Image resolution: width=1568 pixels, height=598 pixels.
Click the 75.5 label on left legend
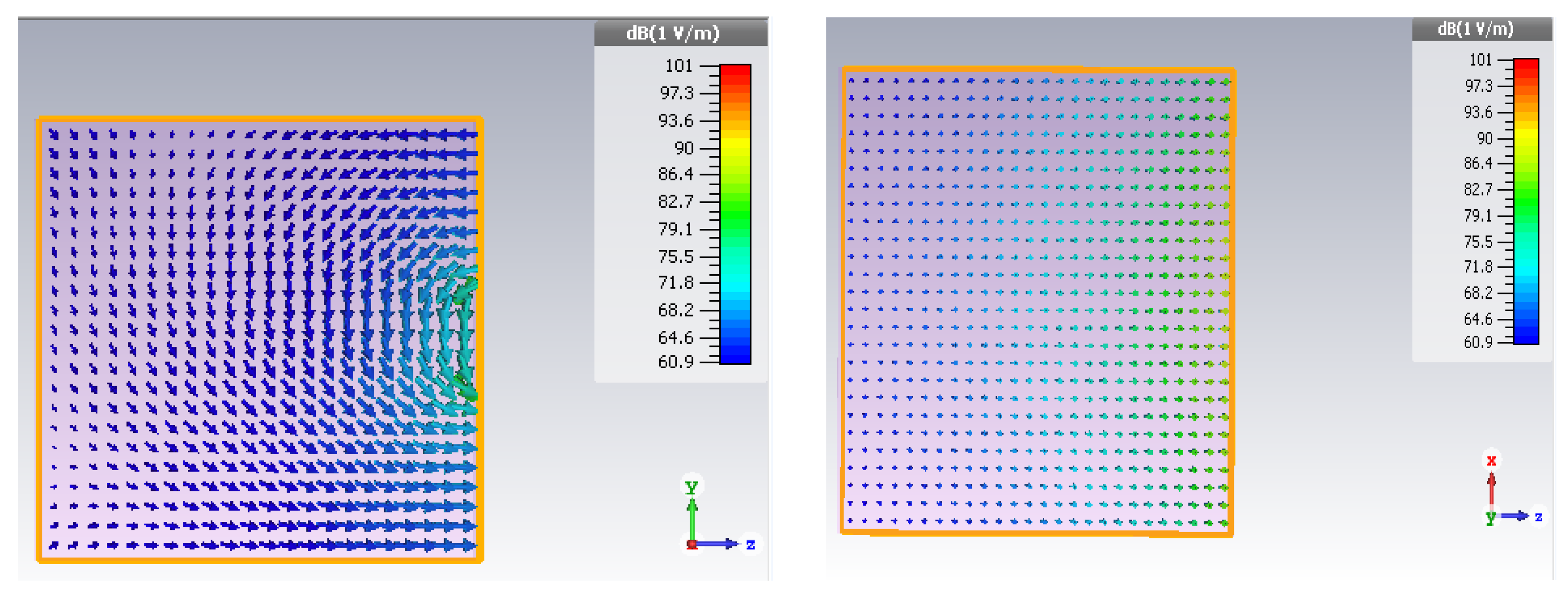[x=676, y=257]
